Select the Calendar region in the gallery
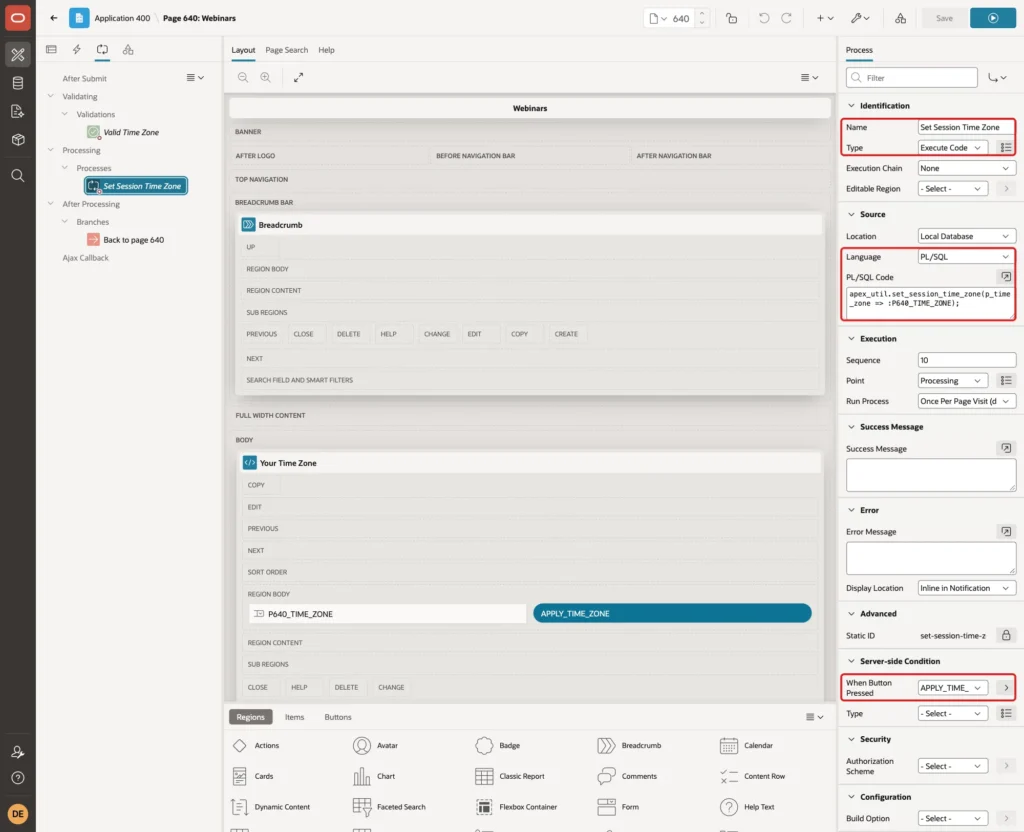 (746, 745)
